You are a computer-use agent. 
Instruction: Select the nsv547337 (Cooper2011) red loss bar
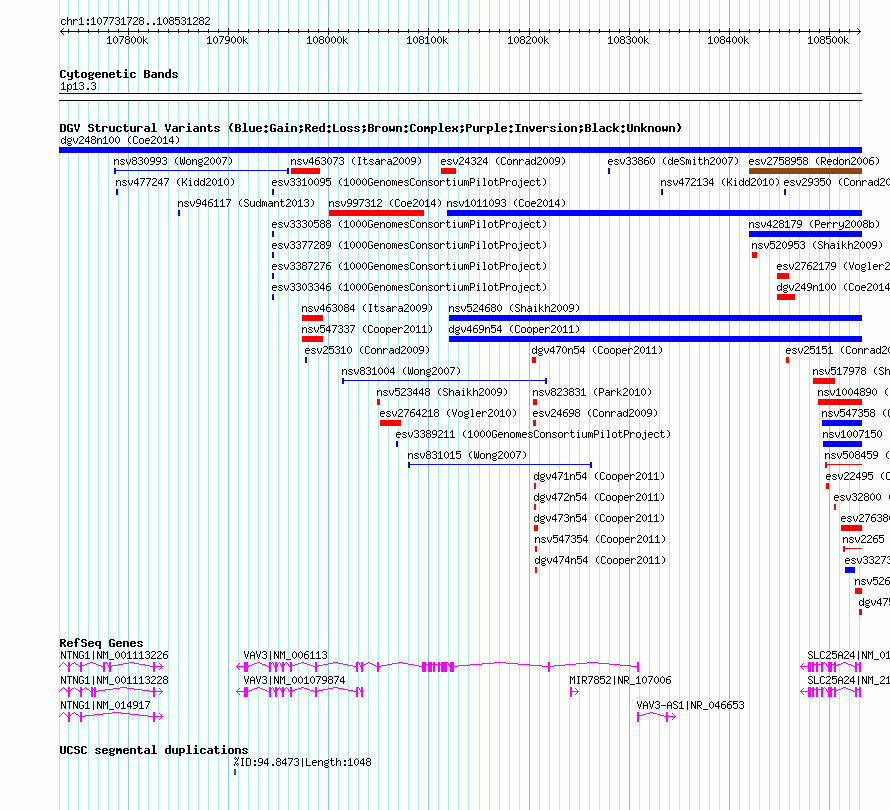point(312,339)
